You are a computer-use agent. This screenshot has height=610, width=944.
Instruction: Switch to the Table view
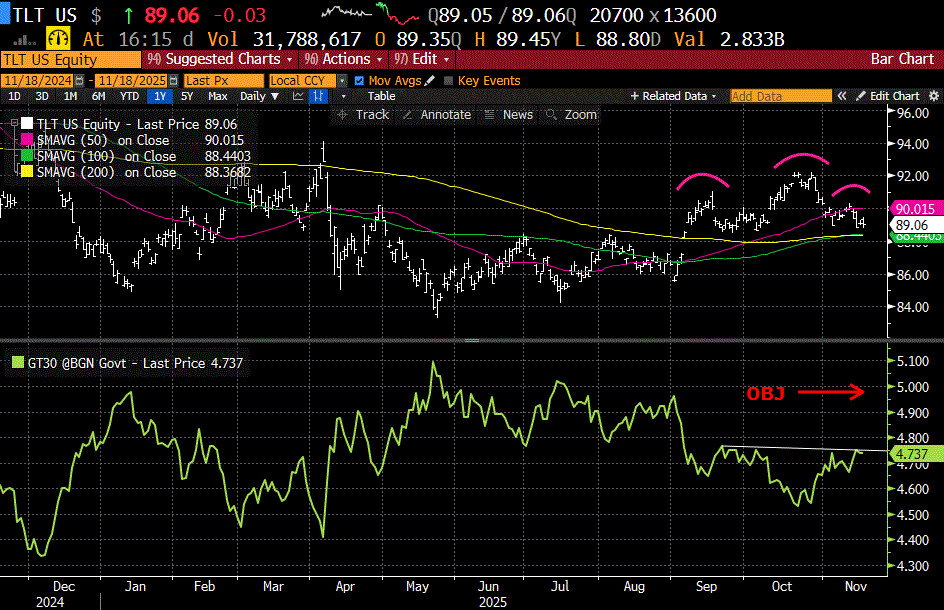pyautogui.click(x=382, y=96)
